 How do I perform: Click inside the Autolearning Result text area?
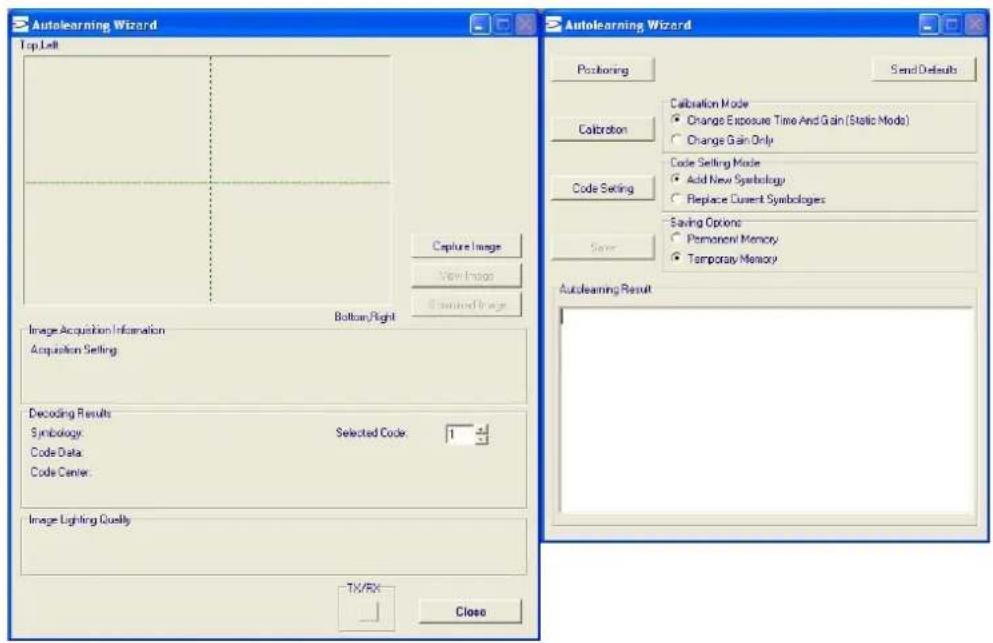[x=767, y=411]
